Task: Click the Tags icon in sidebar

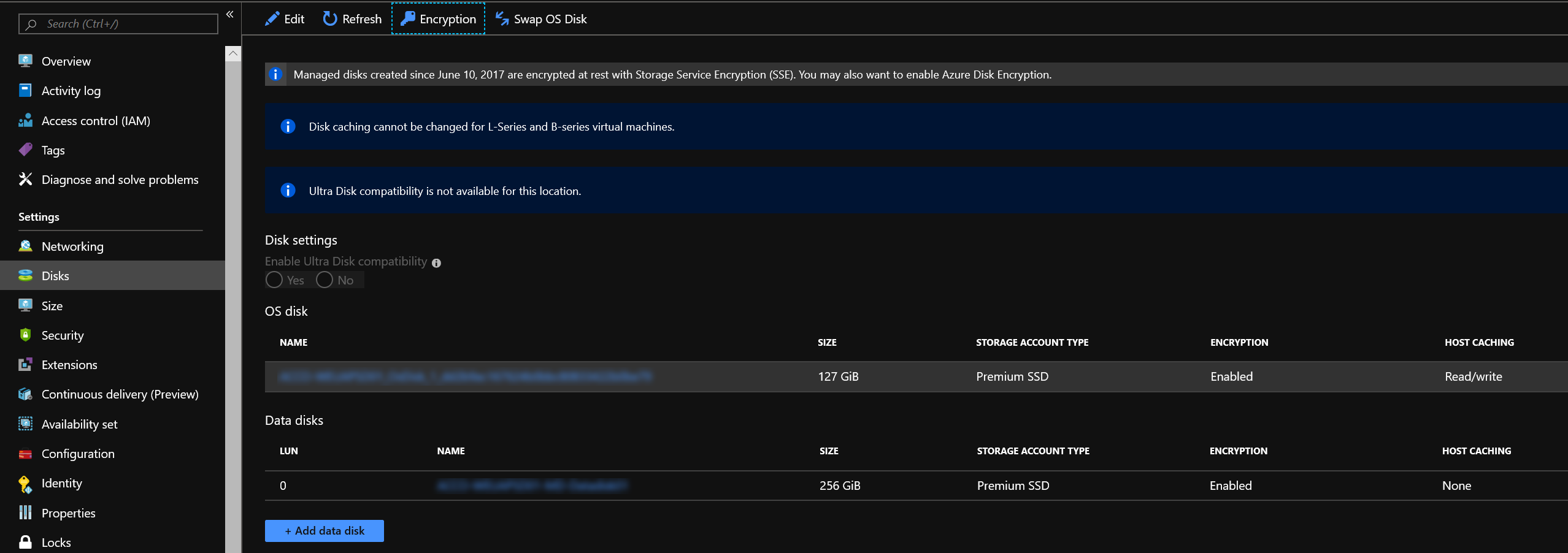Action: coord(25,150)
